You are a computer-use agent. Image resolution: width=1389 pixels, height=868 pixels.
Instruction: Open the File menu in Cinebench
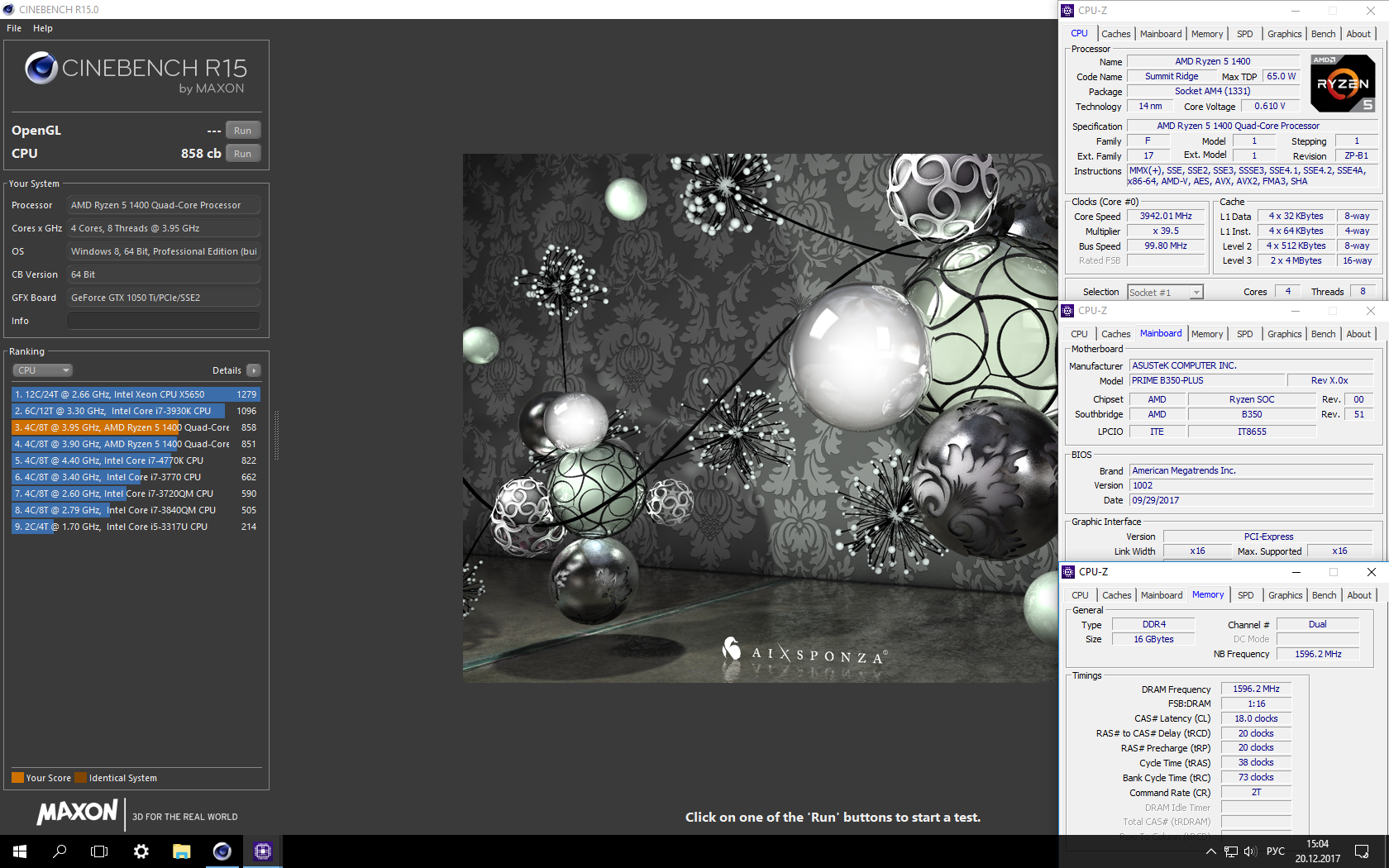[x=14, y=28]
